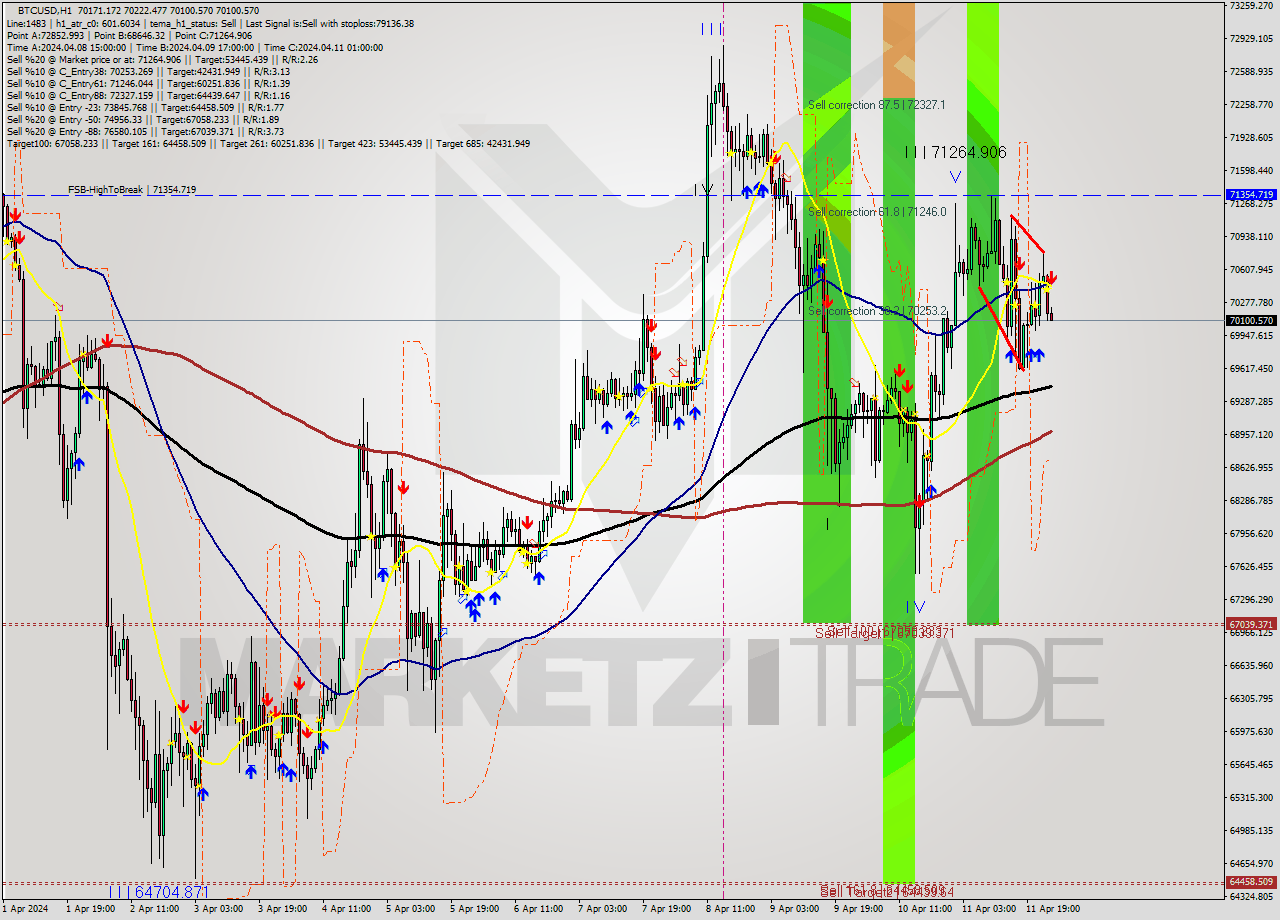Click price axis value 65315.300
The width and height of the screenshot is (1280, 920).
[x=1251, y=798]
